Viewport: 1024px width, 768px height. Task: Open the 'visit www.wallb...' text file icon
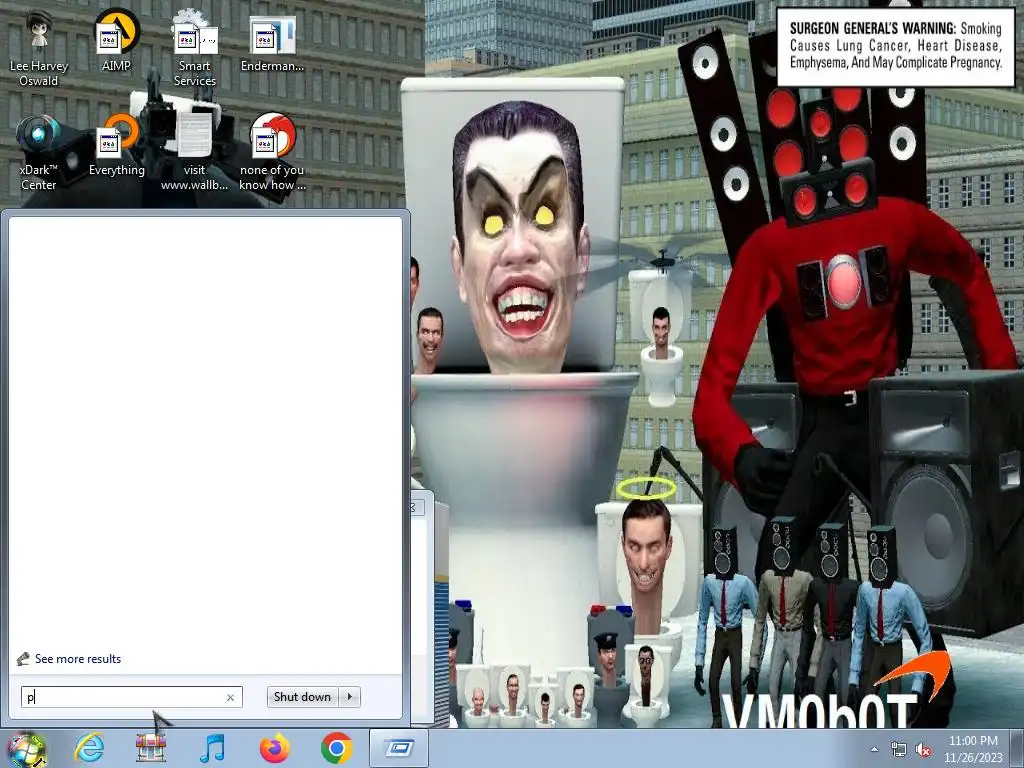pyautogui.click(x=195, y=152)
